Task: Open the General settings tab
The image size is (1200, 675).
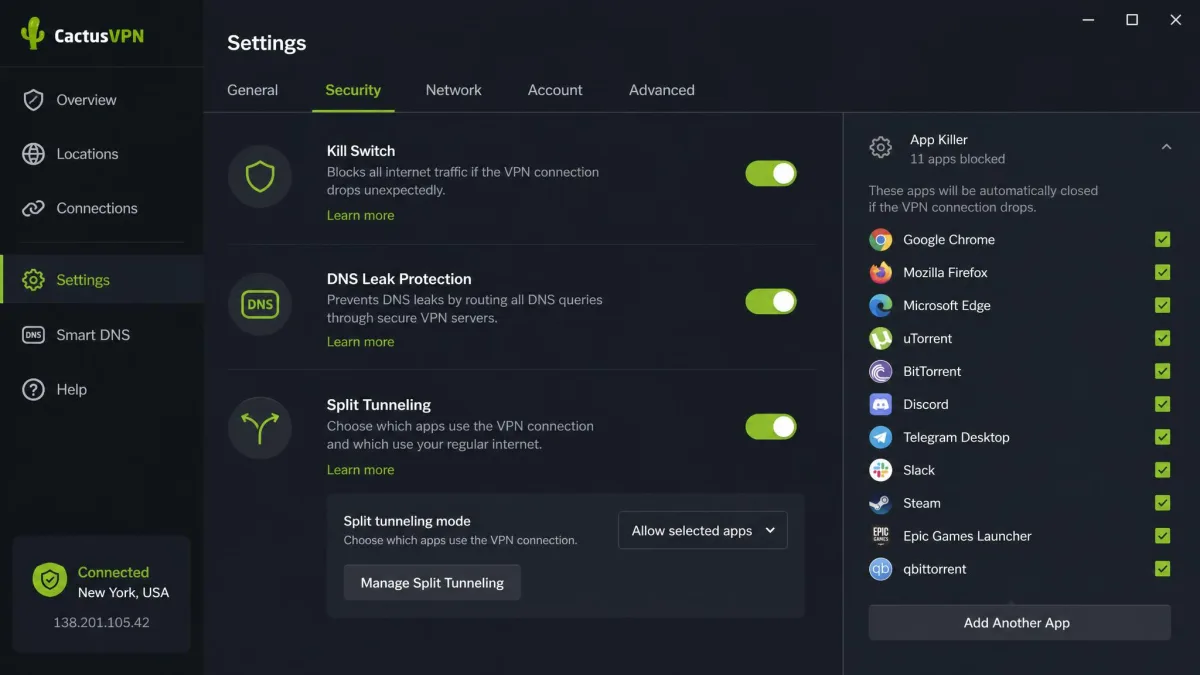Action: pos(253,90)
